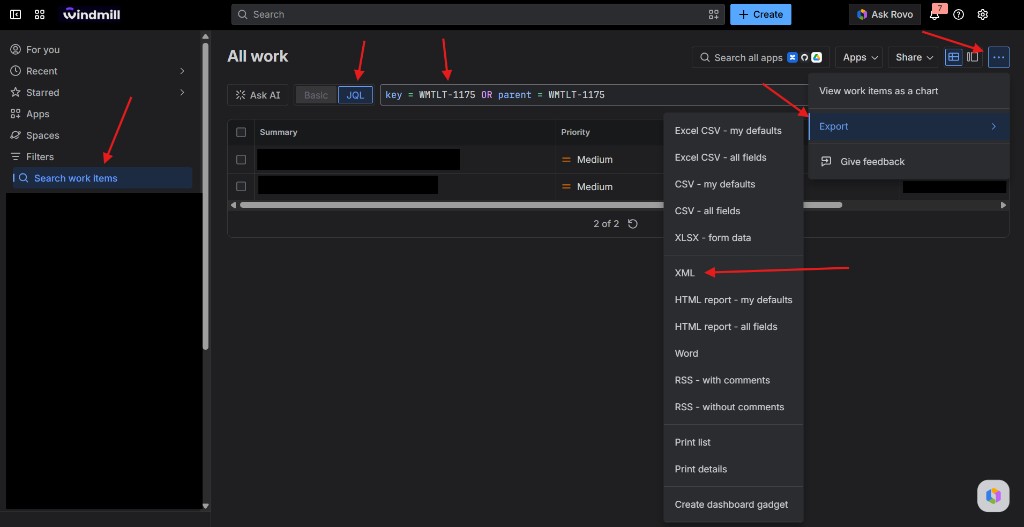Select Create dashboard gadget

click(x=733, y=504)
